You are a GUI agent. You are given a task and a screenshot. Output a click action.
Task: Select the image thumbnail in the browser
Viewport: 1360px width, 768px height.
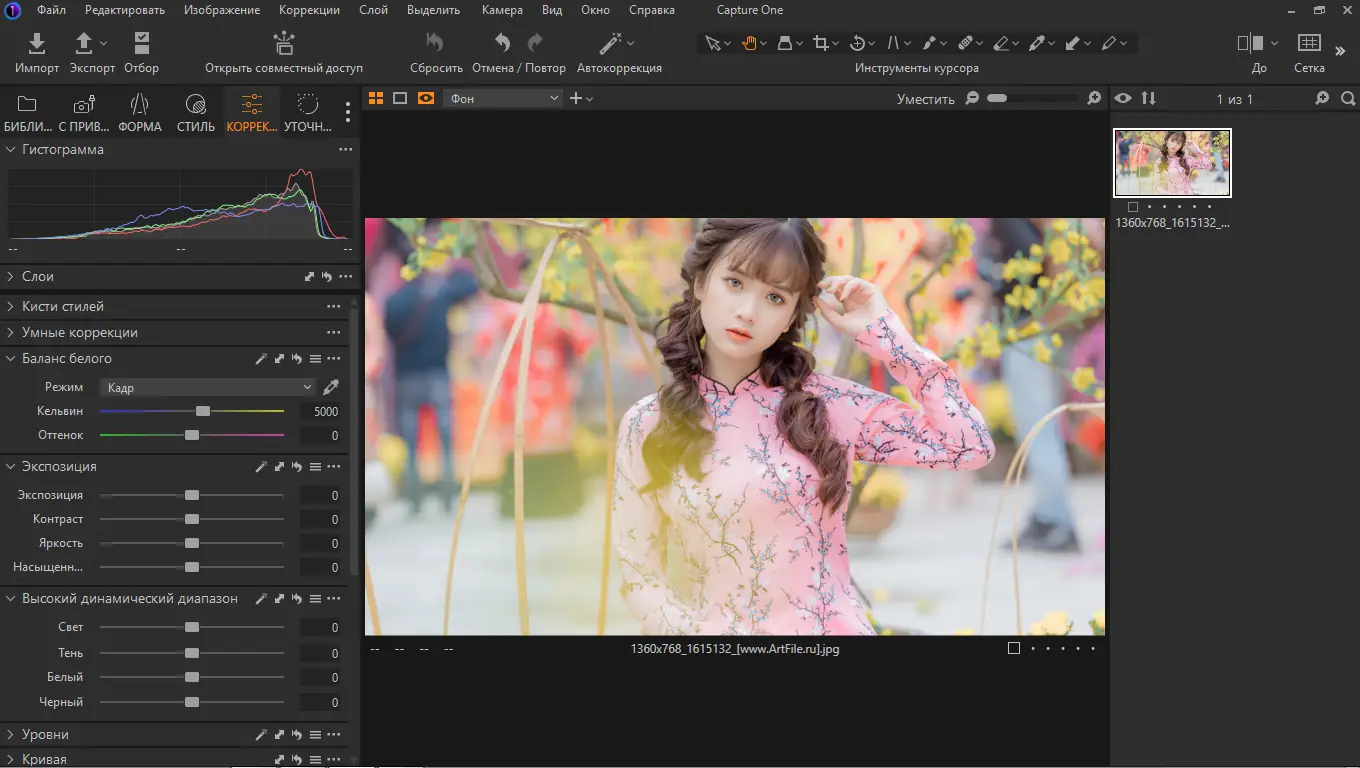[x=1172, y=163]
